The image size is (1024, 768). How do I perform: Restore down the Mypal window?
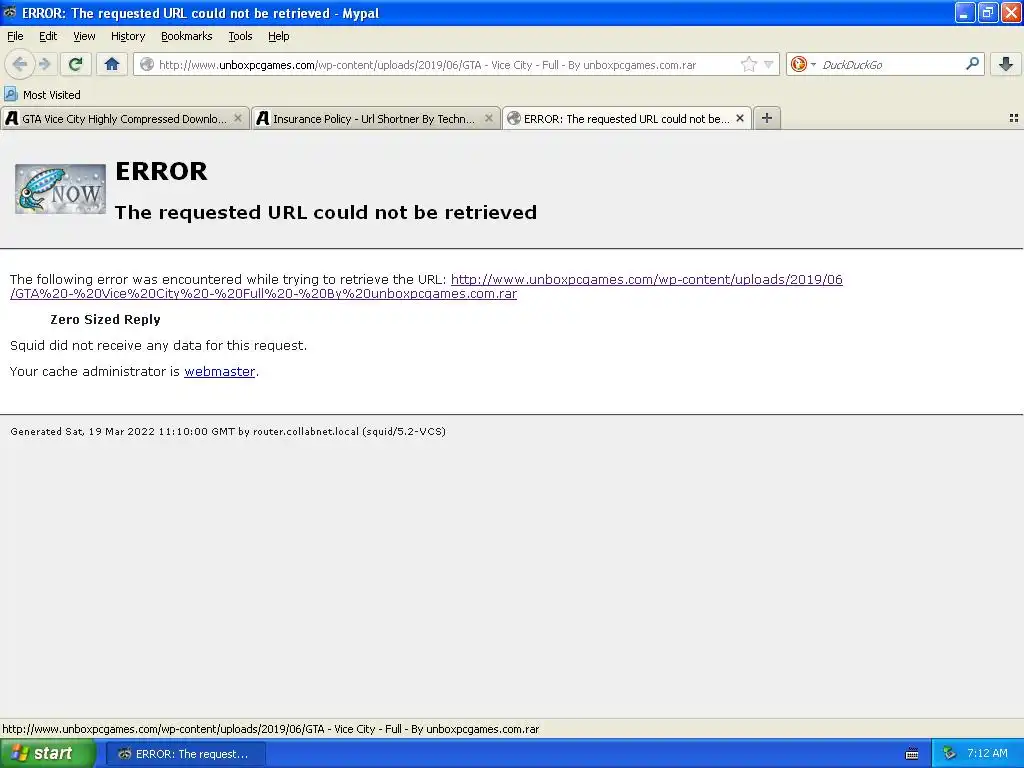pyautogui.click(x=987, y=12)
